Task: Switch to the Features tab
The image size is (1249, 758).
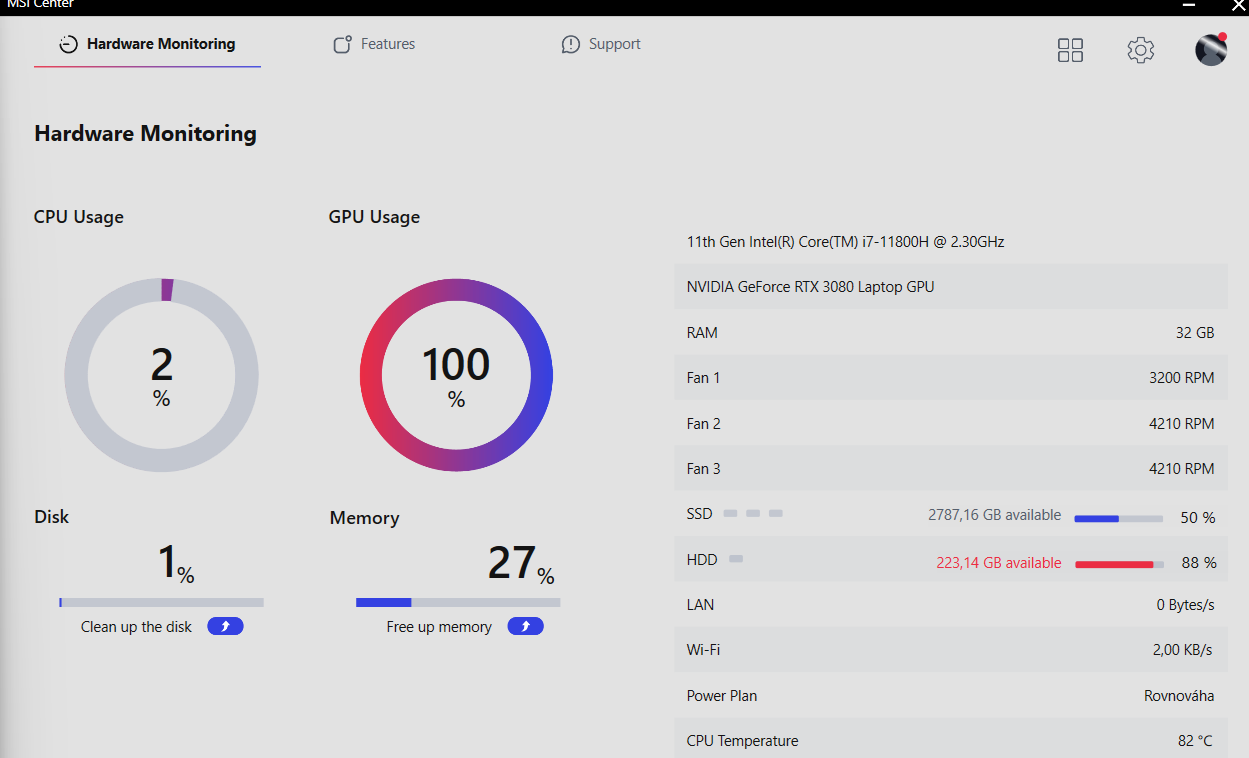Action: 387,44
